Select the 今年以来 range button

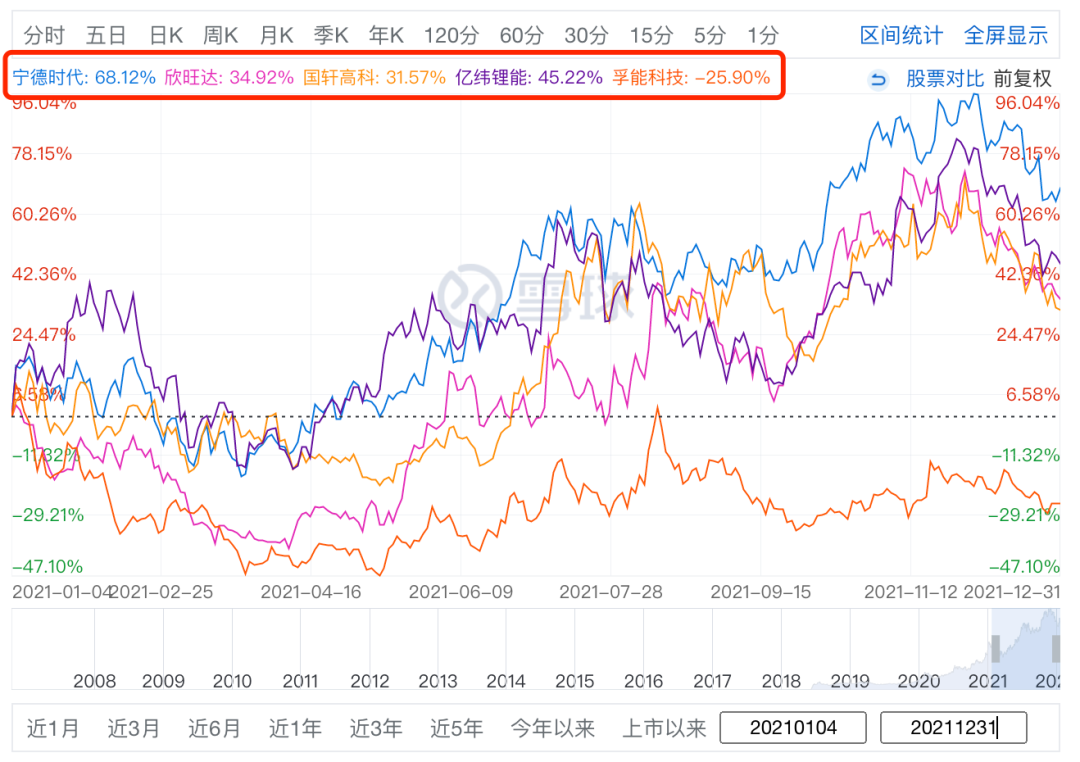[x=552, y=728]
